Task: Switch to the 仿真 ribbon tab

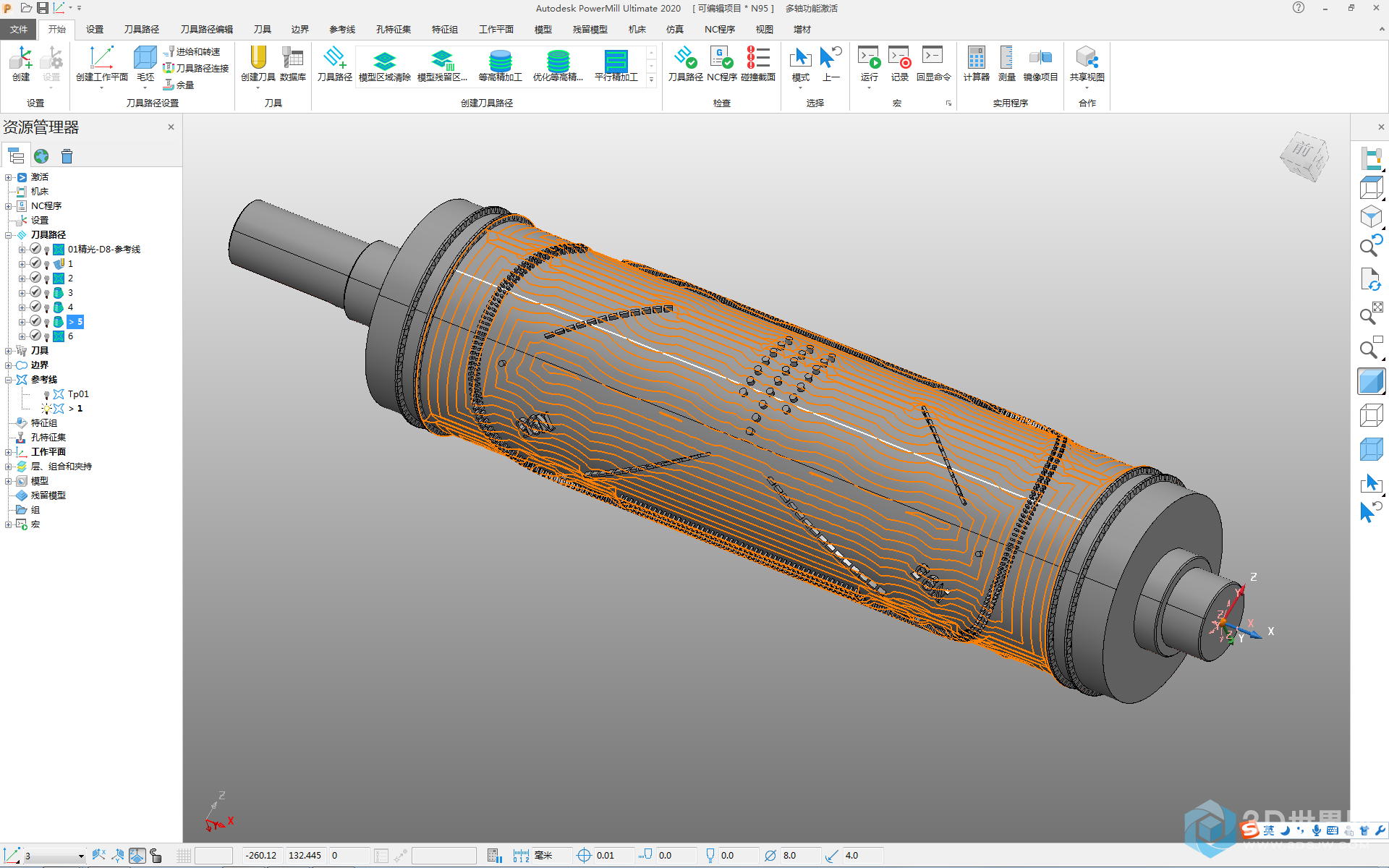Action: (674, 30)
